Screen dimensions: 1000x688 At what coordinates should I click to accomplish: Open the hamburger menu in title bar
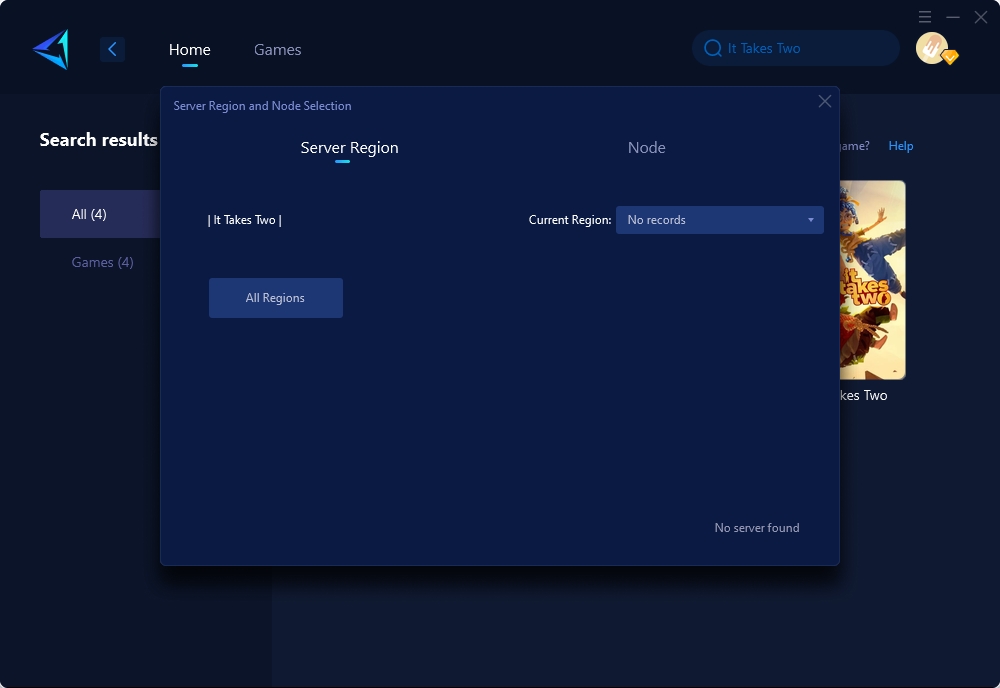tap(925, 17)
